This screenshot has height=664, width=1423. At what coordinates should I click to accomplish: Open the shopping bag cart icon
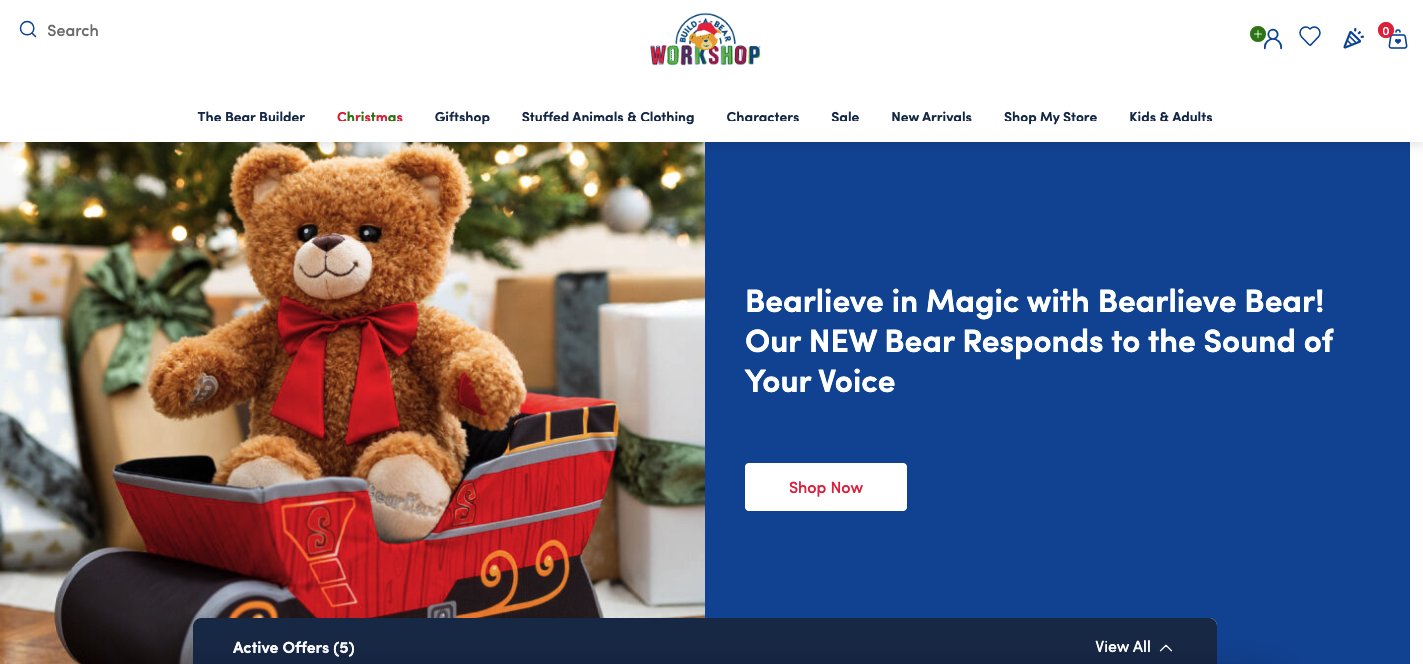click(1397, 40)
